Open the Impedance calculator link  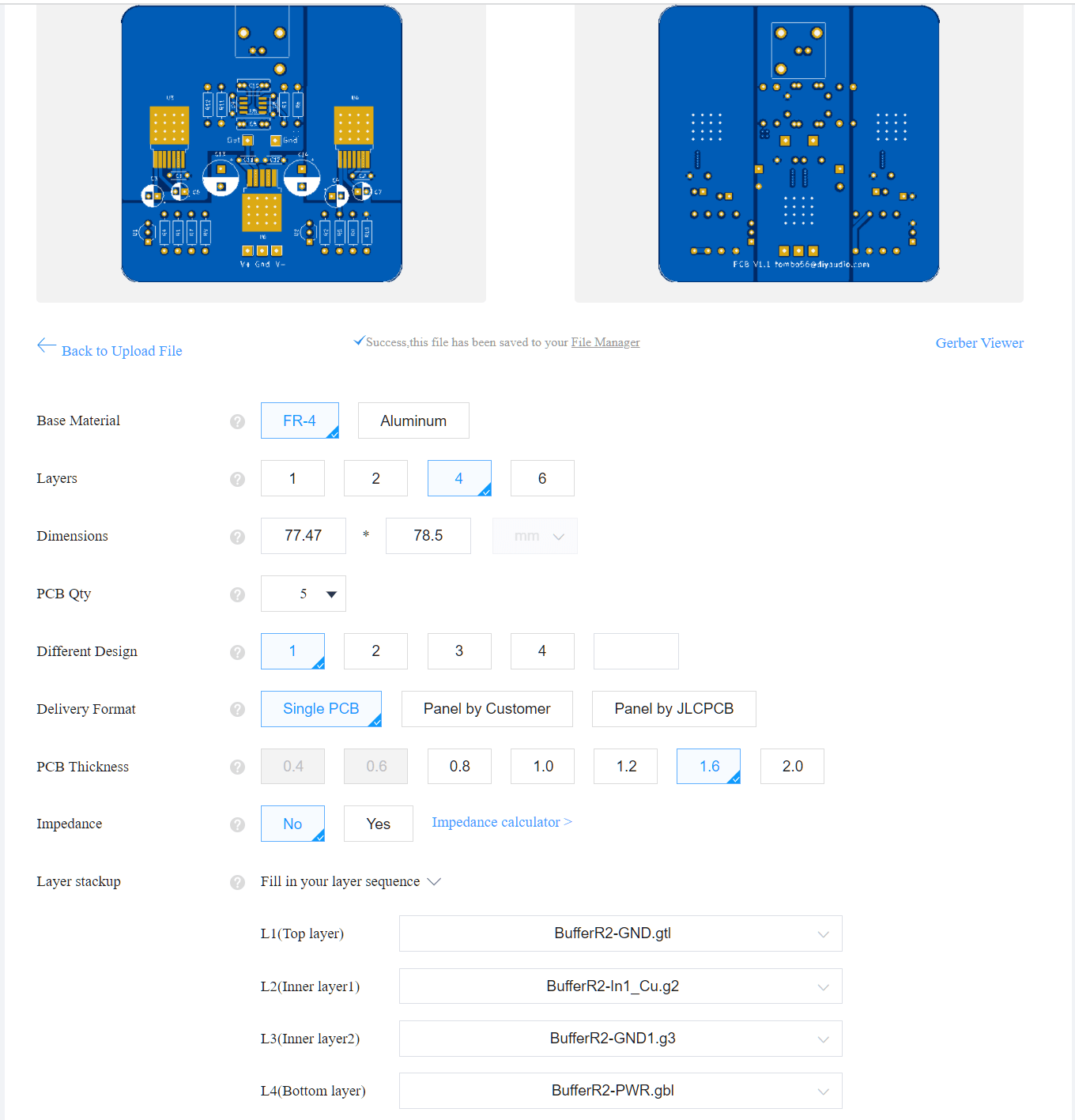[502, 822]
